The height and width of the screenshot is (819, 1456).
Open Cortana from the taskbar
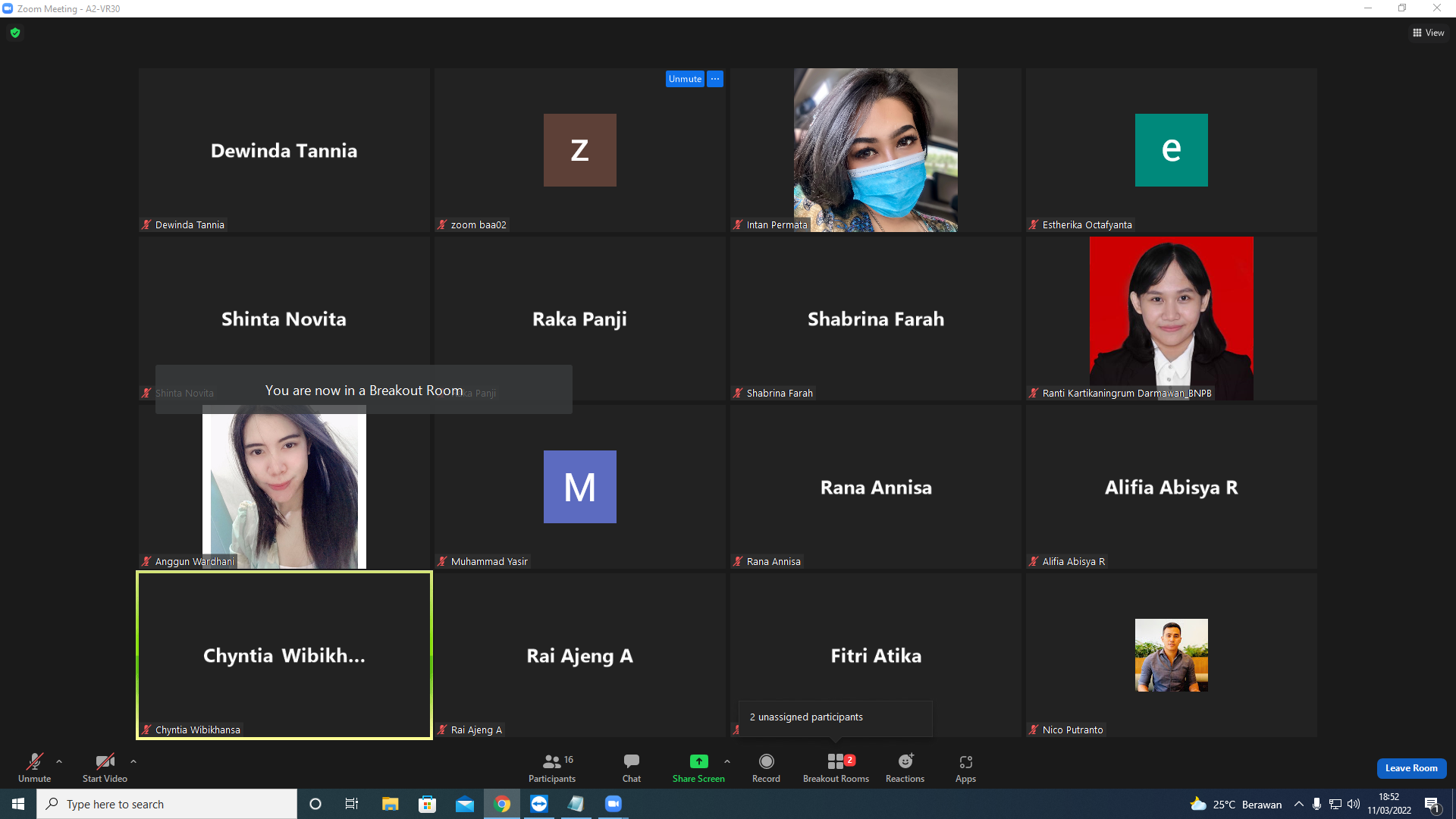pyautogui.click(x=315, y=804)
